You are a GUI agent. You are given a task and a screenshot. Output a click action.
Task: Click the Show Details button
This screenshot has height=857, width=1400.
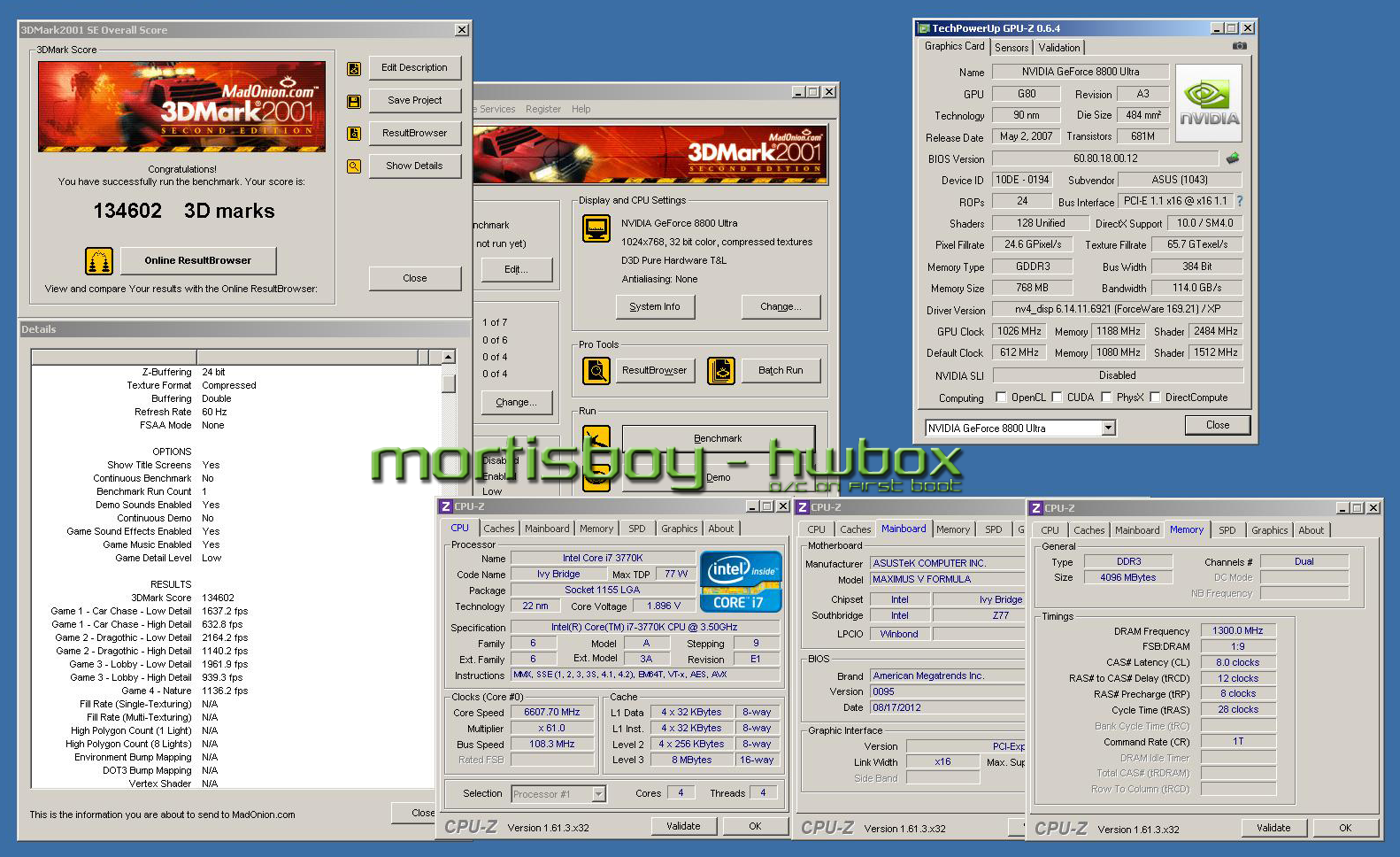click(415, 166)
